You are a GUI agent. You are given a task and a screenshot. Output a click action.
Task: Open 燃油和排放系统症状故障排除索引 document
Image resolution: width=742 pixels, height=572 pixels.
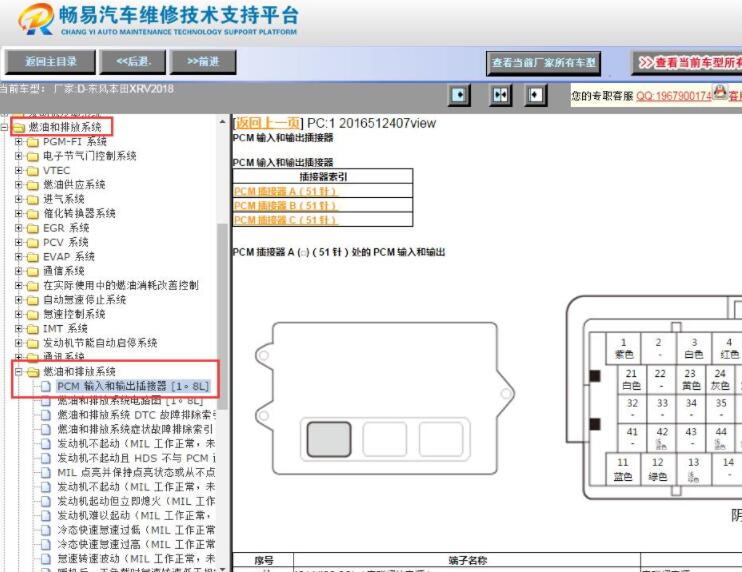pos(135,429)
